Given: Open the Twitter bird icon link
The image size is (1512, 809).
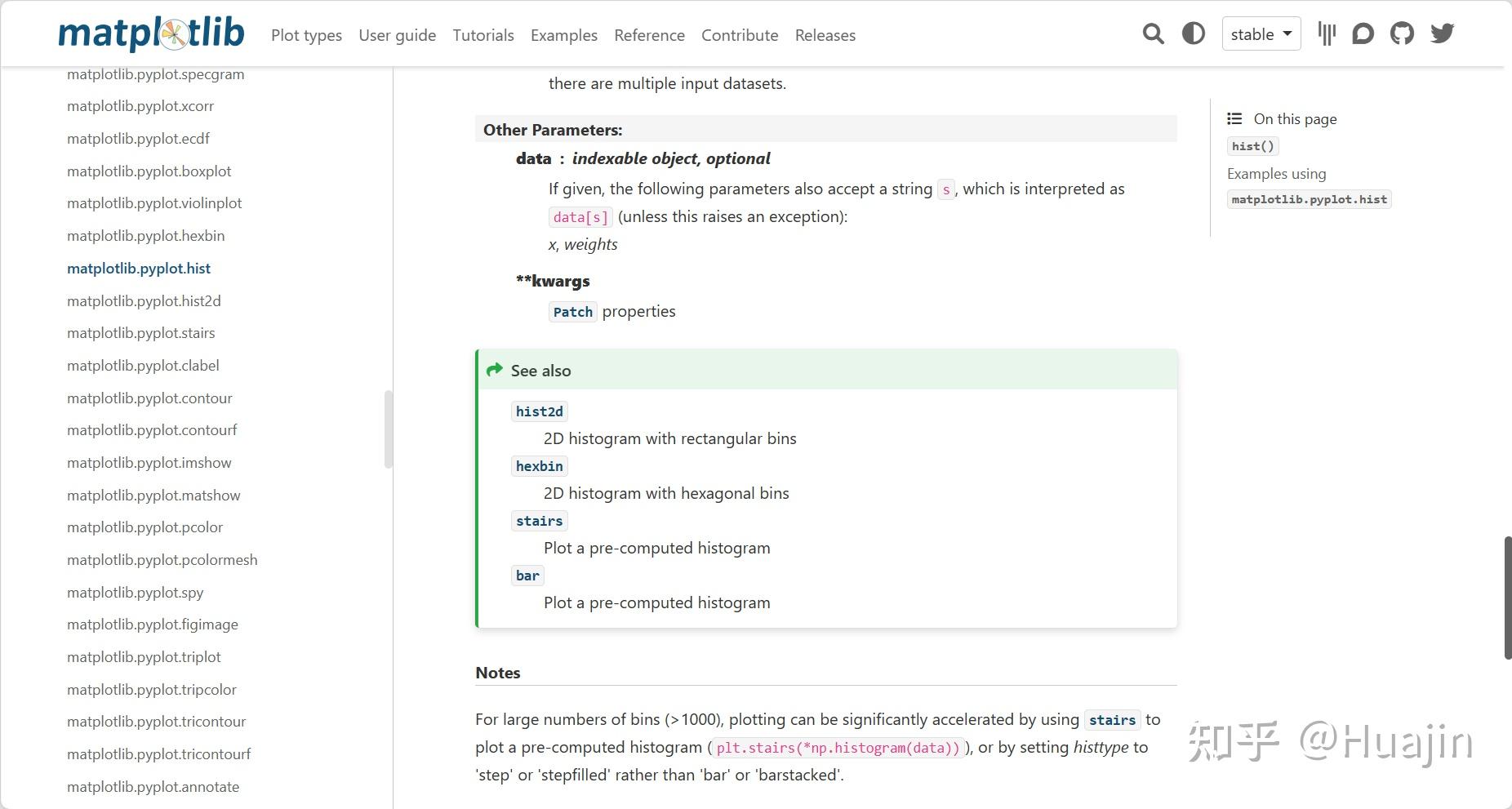Looking at the screenshot, I should 1442,34.
